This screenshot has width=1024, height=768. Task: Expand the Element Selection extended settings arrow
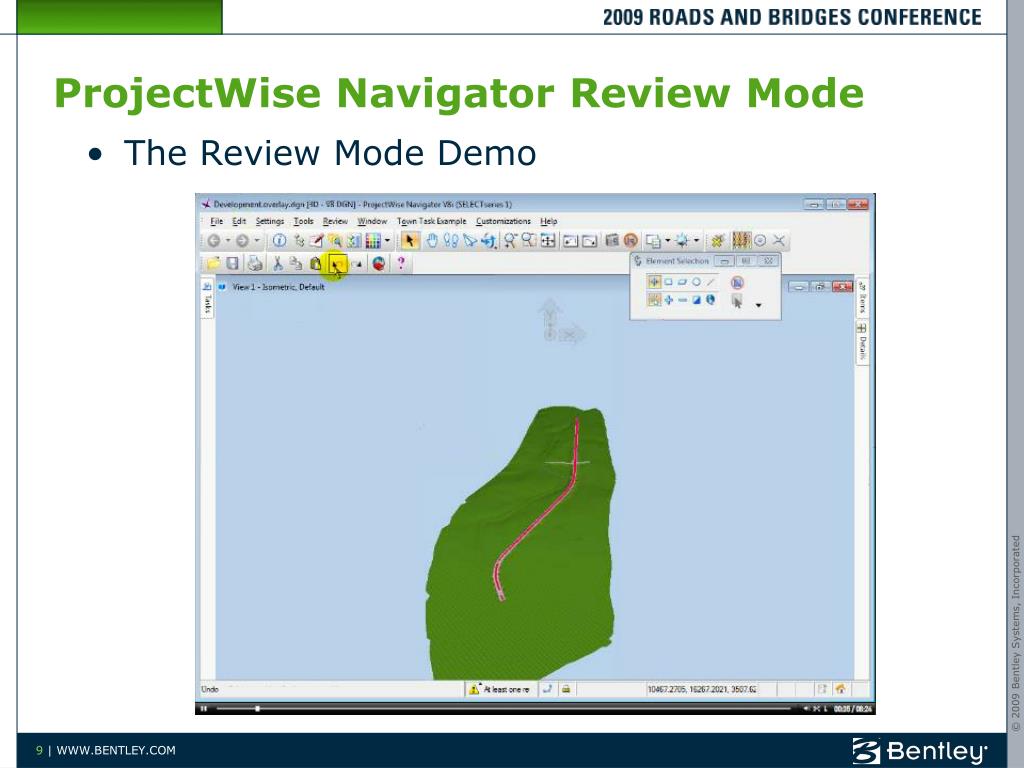pyautogui.click(x=758, y=305)
